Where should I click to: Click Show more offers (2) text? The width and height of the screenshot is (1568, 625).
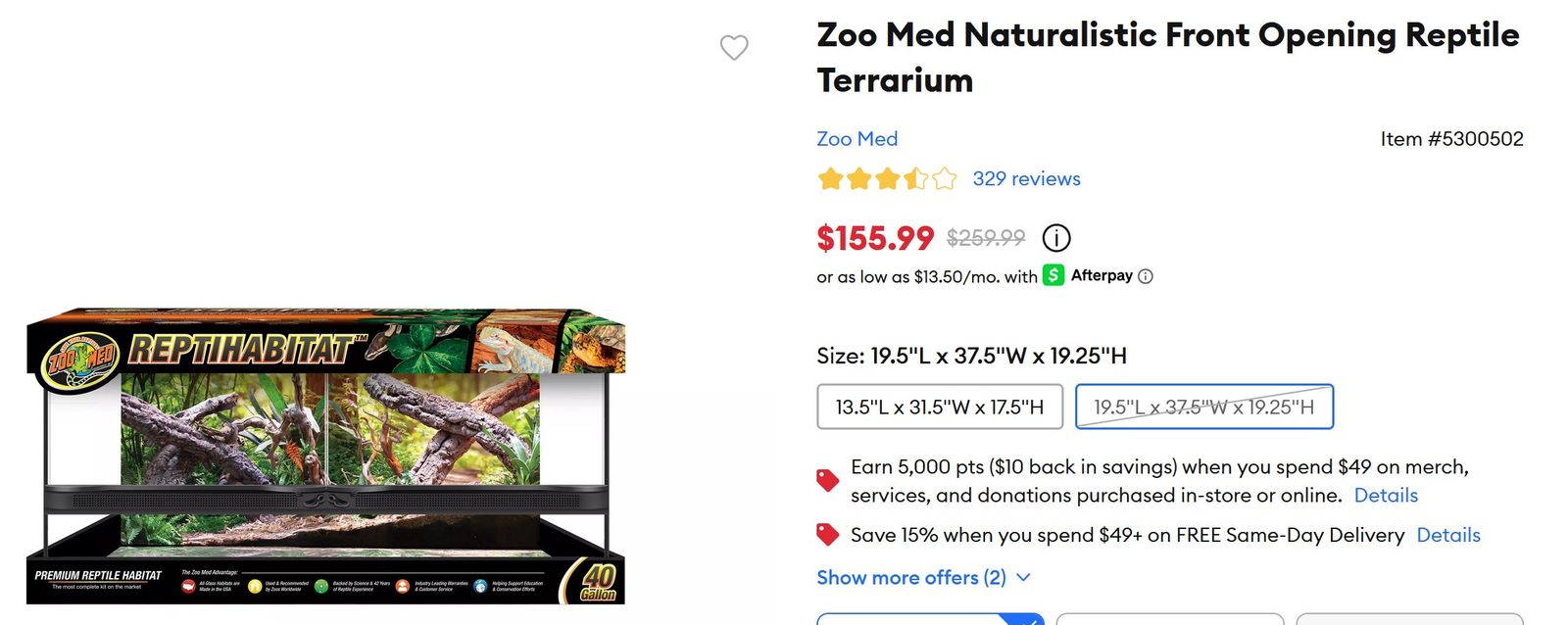coord(911,577)
